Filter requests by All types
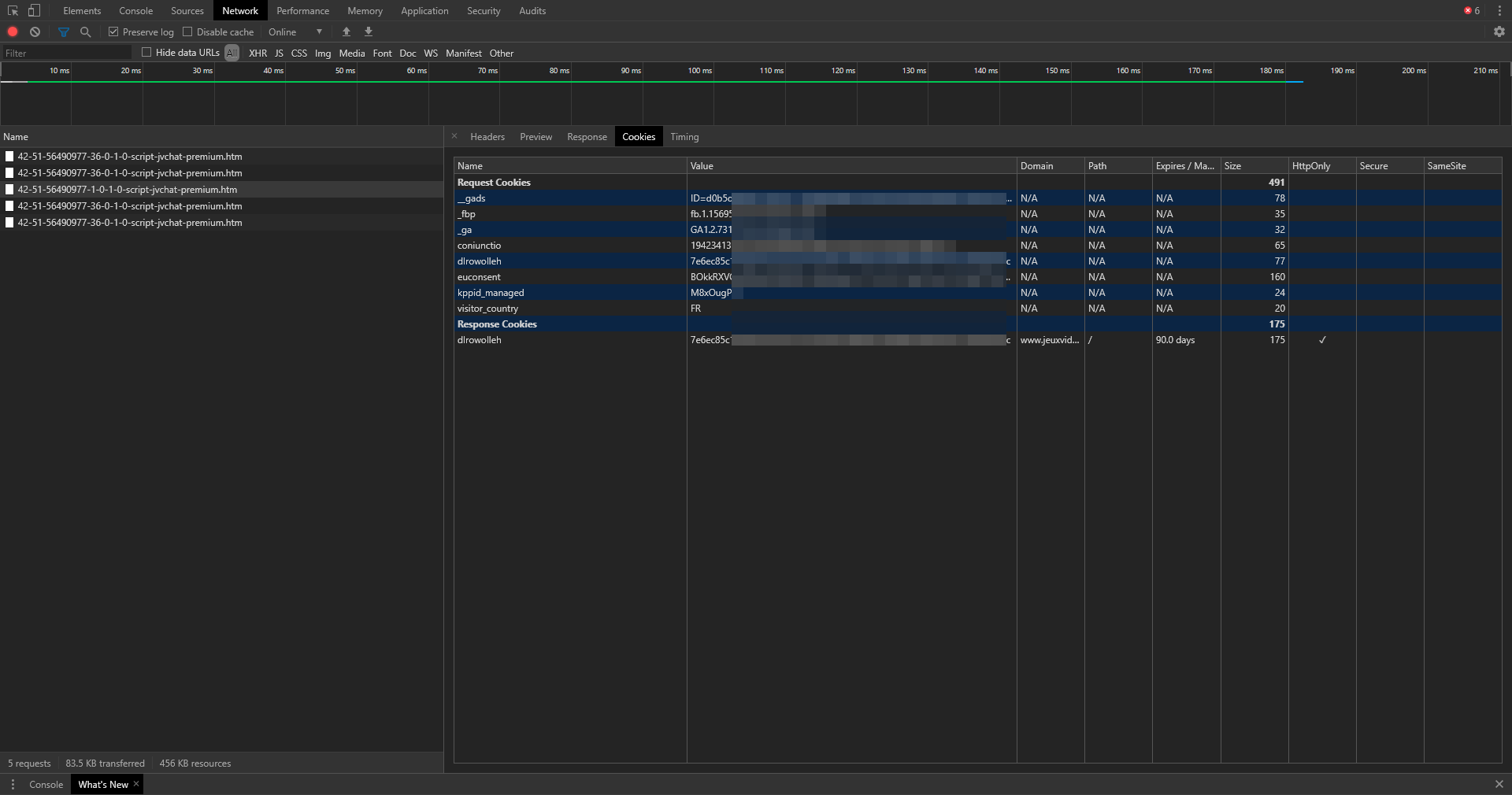The height and width of the screenshot is (795, 1512). tap(232, 53)
